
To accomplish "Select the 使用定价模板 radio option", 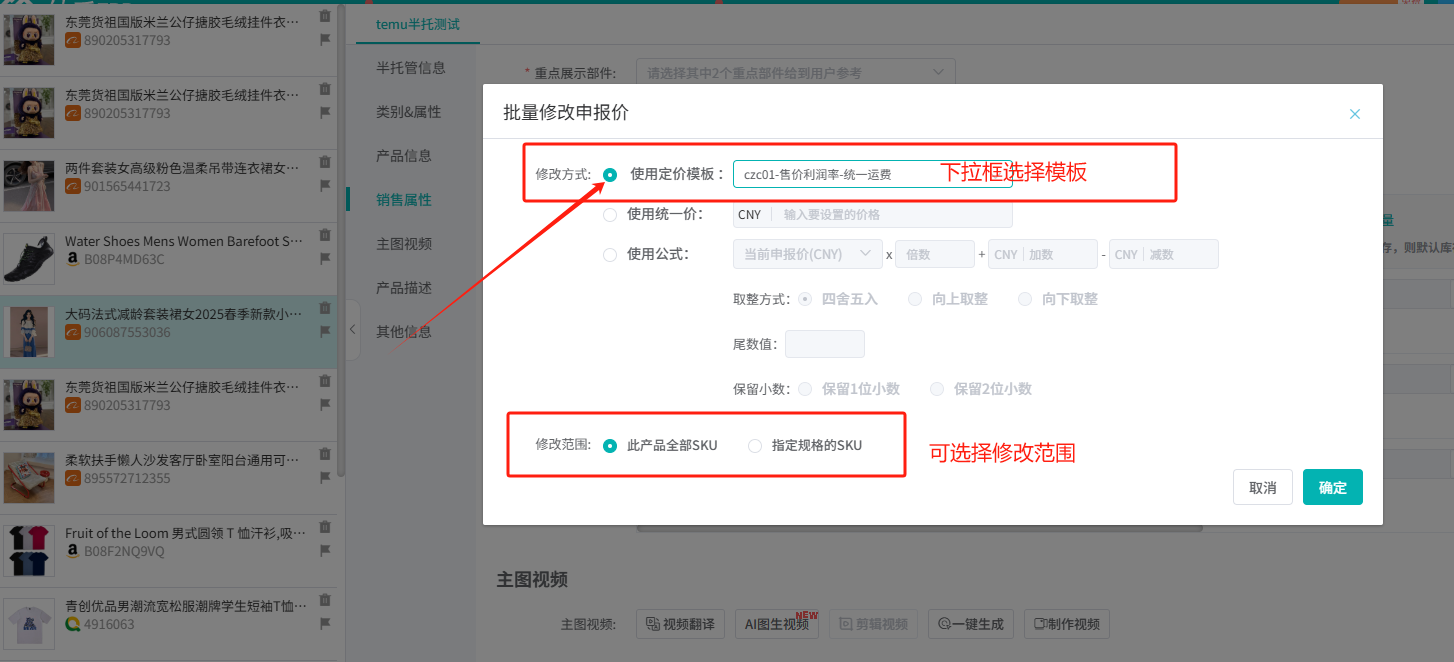I will coord(610,174).
